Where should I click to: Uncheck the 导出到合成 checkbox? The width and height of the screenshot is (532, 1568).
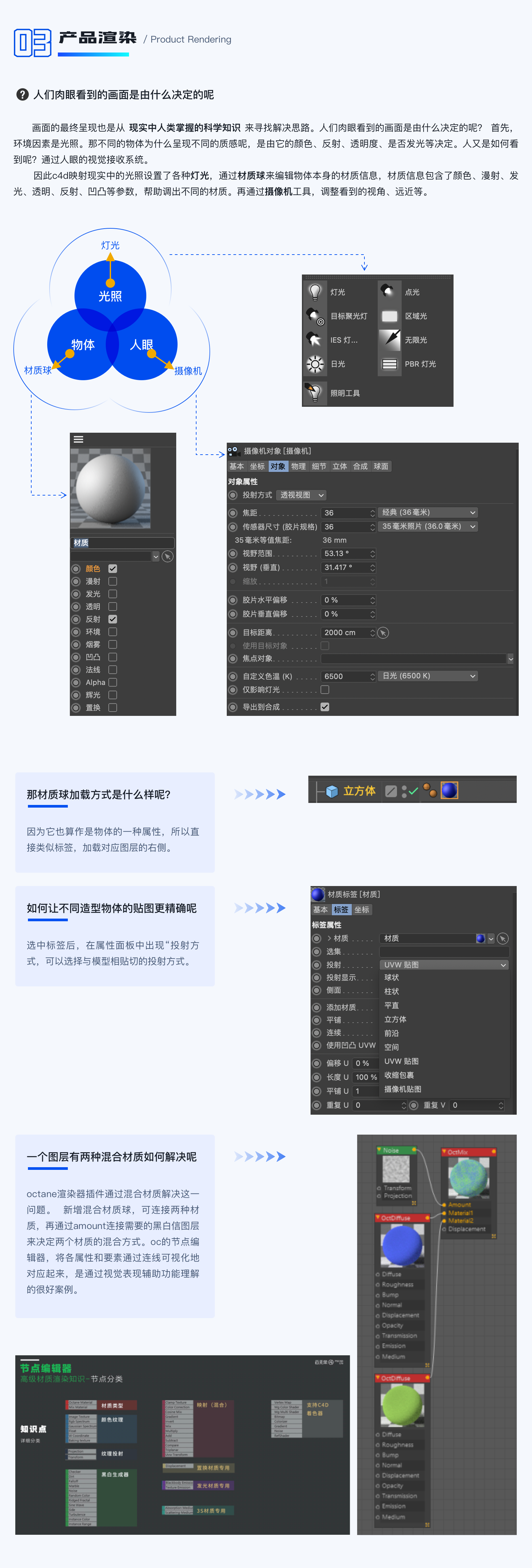click(x=325, y=707)
